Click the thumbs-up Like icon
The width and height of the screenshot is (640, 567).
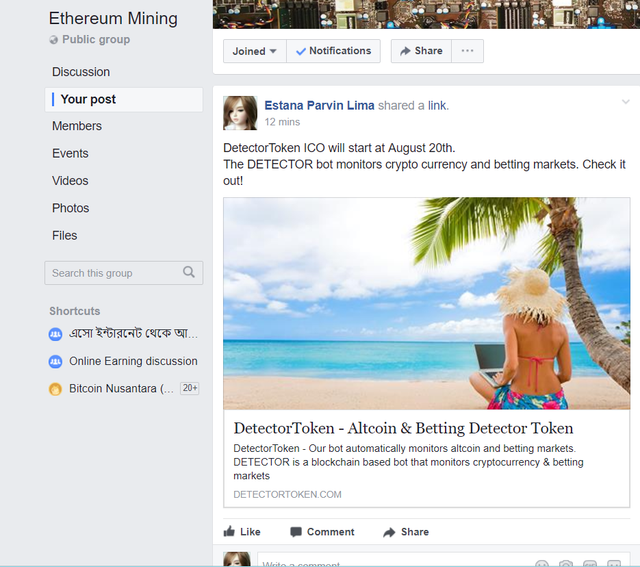pos(229,531)
